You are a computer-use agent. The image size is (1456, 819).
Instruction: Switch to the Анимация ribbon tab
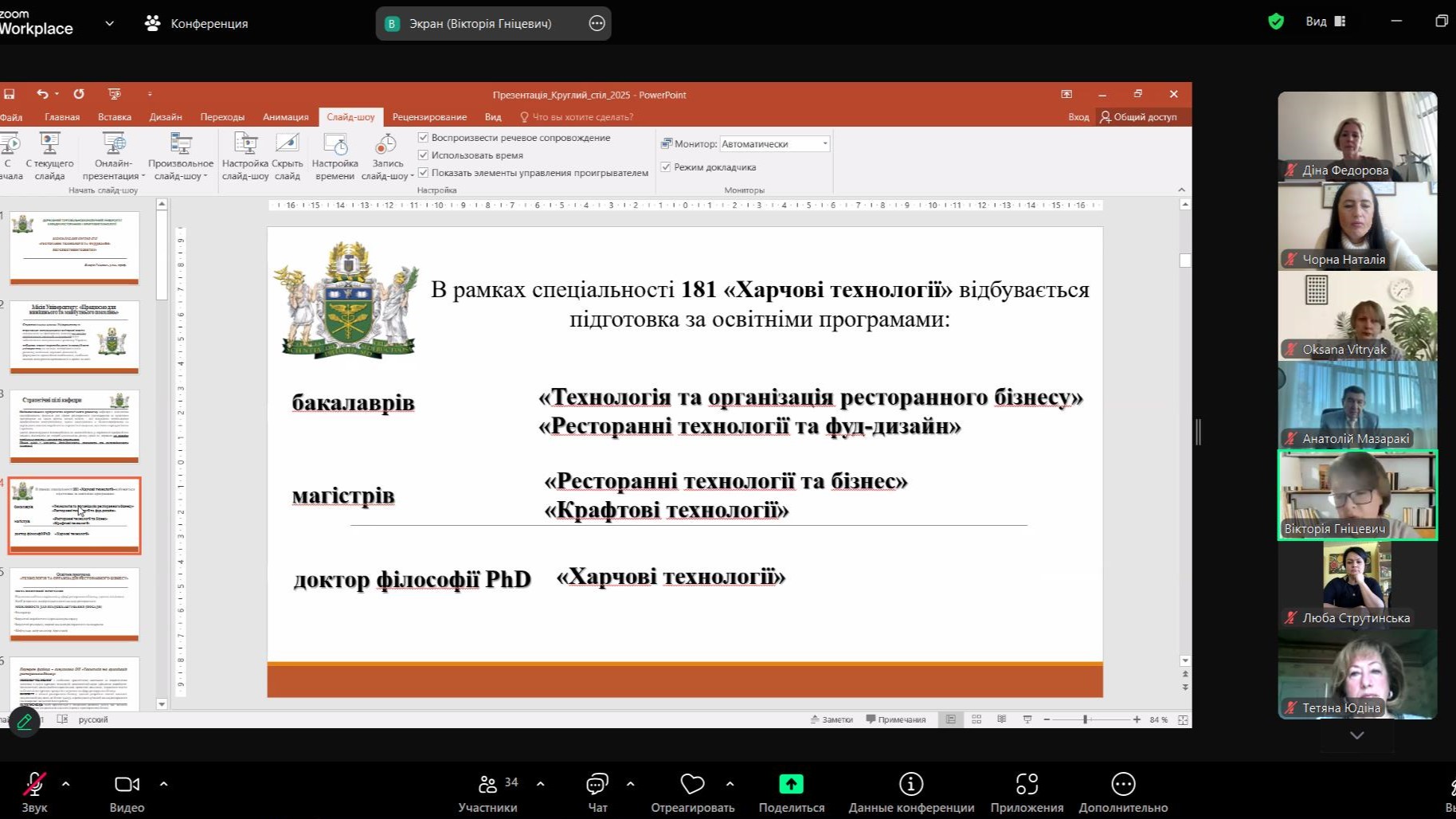coord(285,117)
